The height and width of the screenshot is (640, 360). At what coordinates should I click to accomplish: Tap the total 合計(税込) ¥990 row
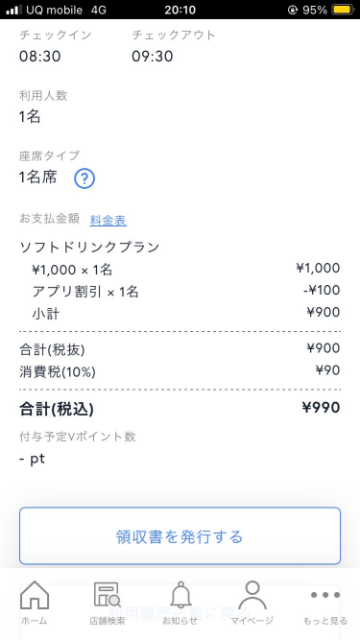(180, 409)
